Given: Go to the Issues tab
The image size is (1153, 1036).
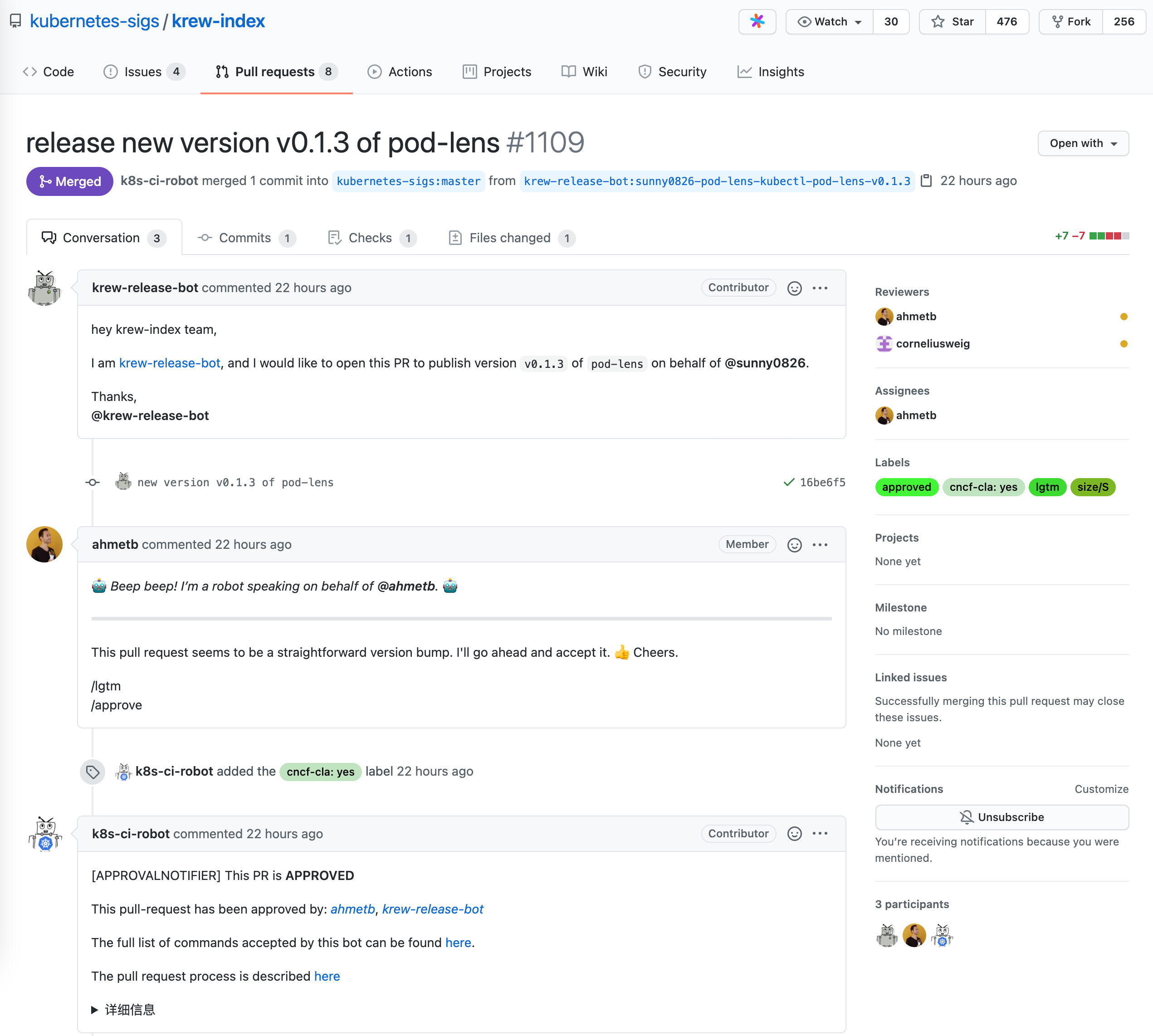Looking at the screenshot, I should point(144,72).
